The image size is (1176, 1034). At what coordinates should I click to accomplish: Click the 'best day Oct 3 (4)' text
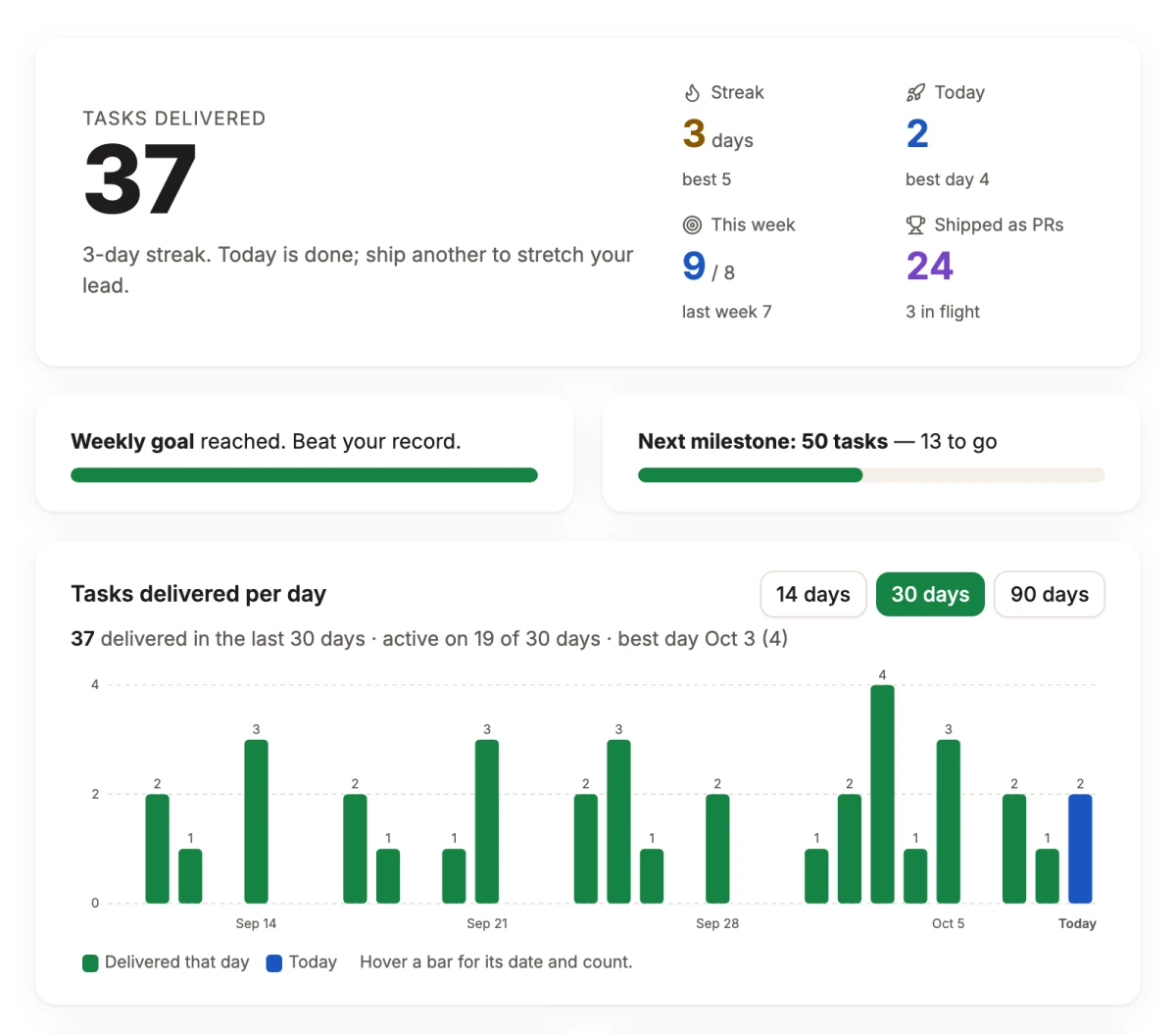coord(703,639)
